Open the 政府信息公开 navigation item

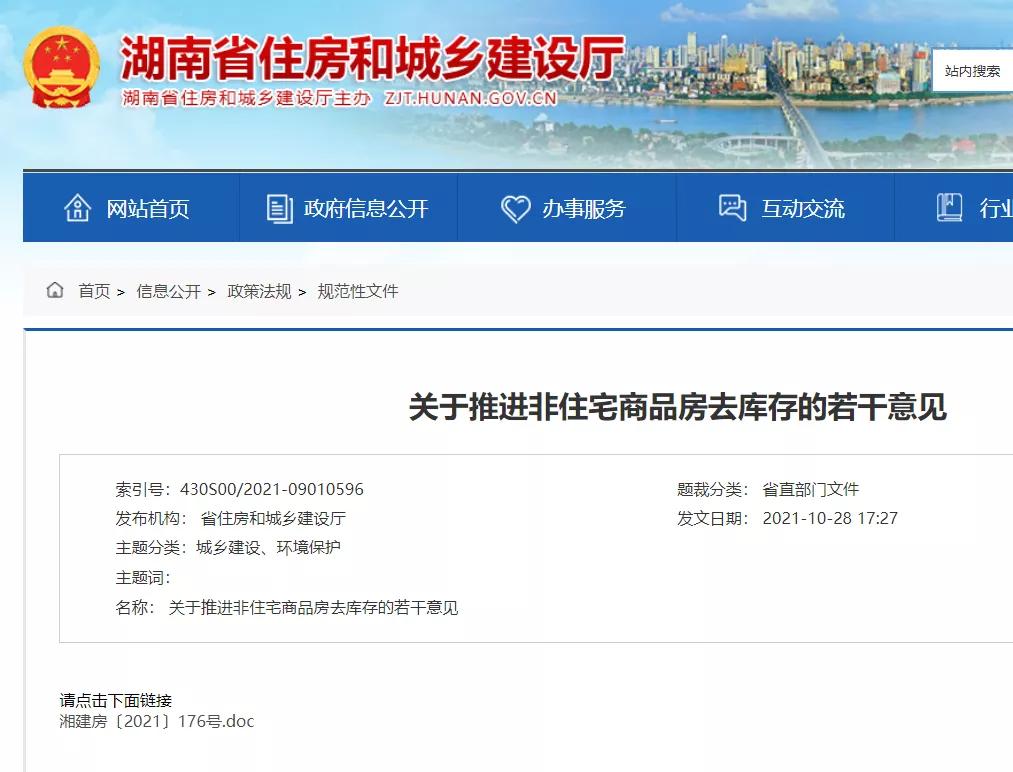(348, 208)
